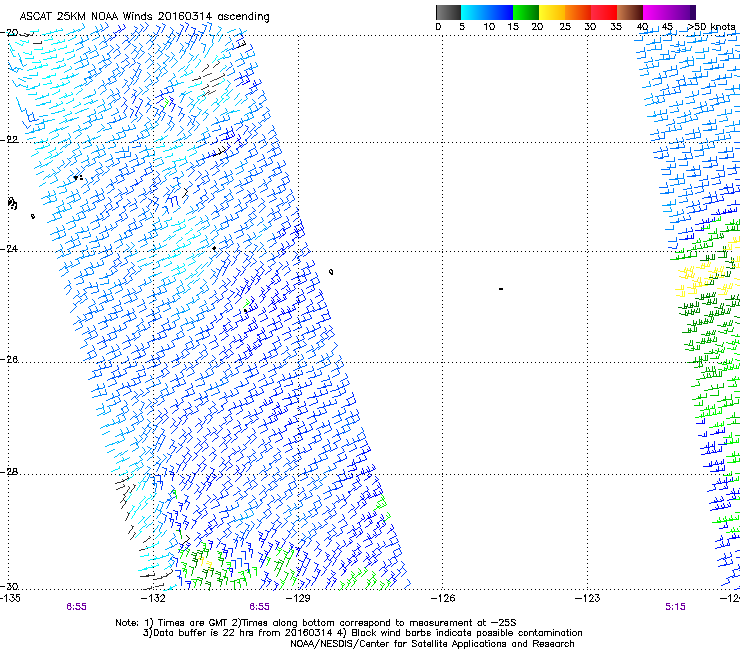
Task: Click the green 15-20 knots color segment
Action: tap(526, 12)
